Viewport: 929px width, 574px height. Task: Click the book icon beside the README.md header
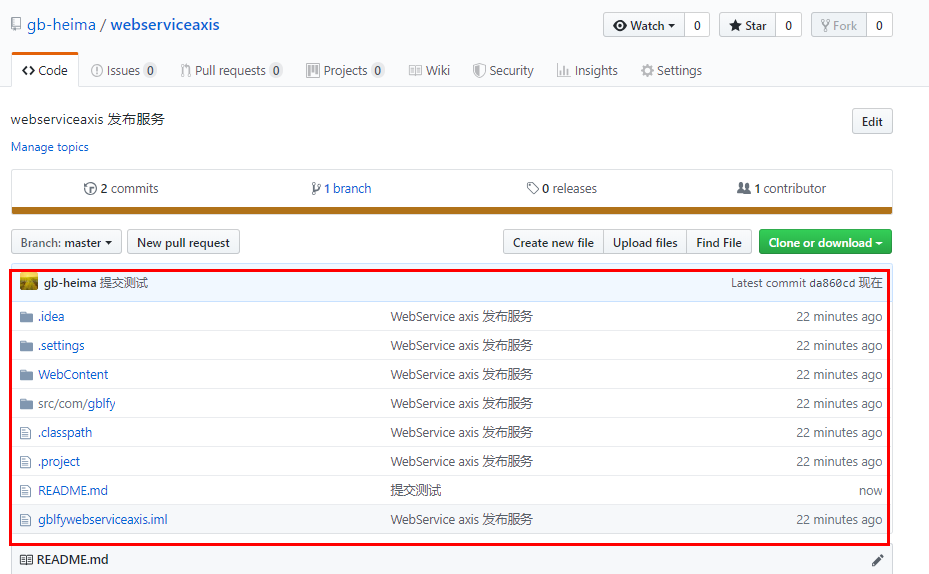[26, 560]
